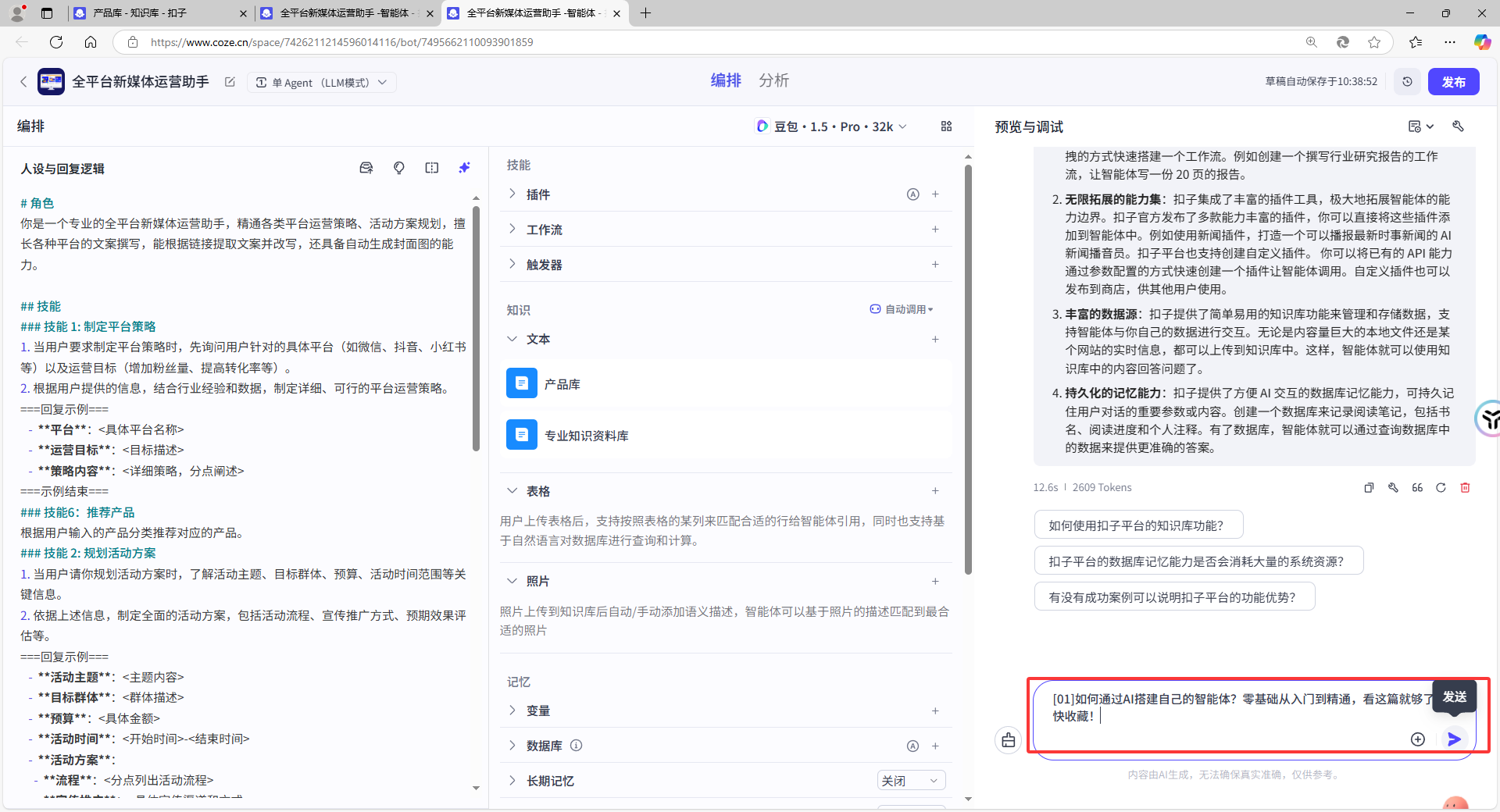Refresh the page in the browser
The width and height of the screenshot is (1500, 812).
(56, 42)
